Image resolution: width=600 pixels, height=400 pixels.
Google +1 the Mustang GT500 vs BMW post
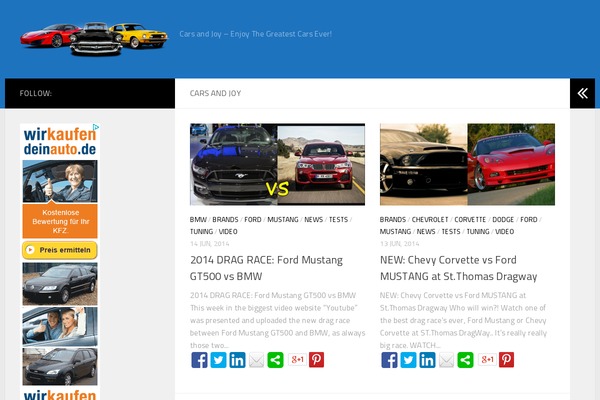[x=297, y=359]
